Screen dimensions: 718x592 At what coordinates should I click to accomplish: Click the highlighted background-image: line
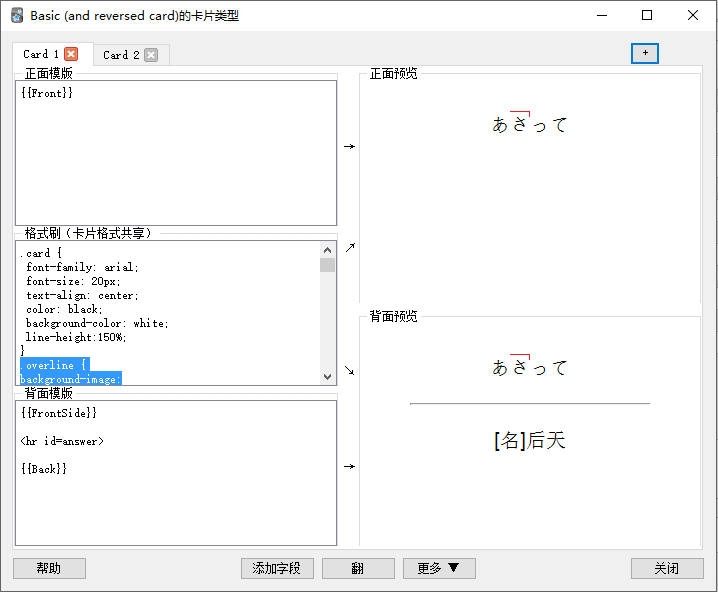pyautogui.click(x=71, y=379)
